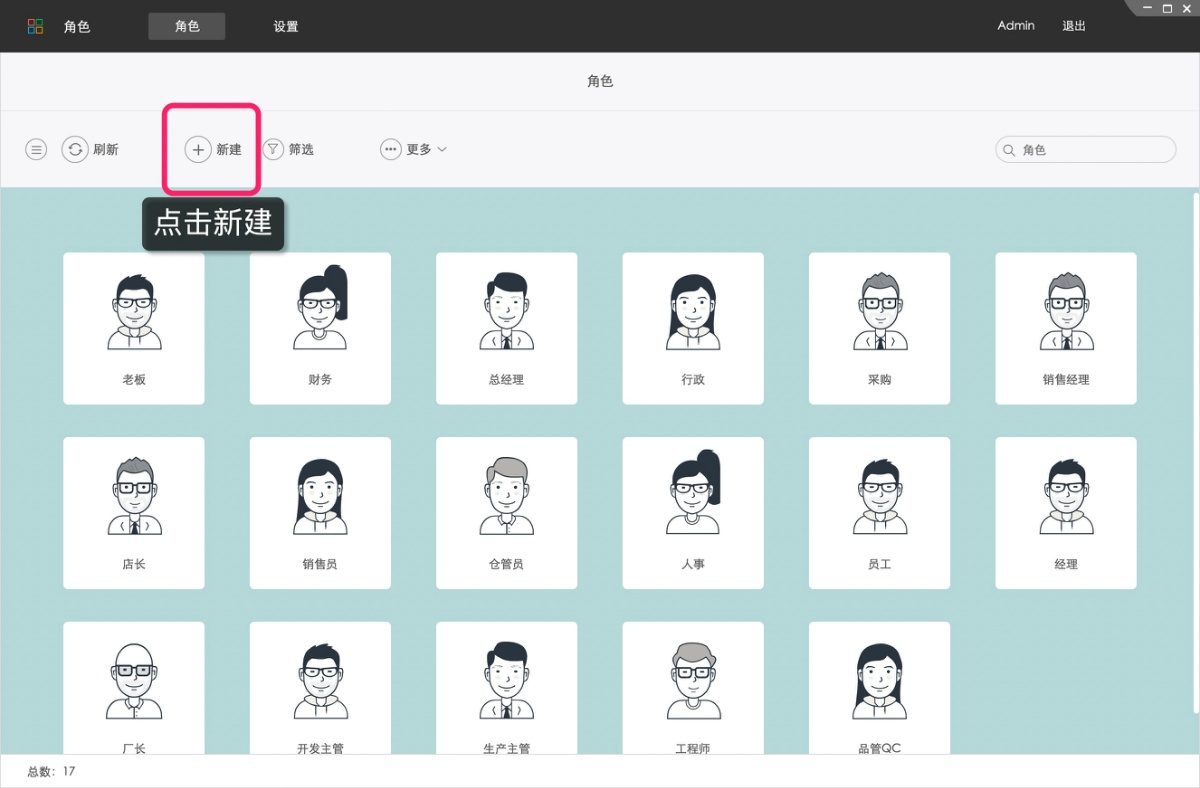Open the 老板 role avatar
This screenshot has height=788, width=1200.
pos(134,311)
